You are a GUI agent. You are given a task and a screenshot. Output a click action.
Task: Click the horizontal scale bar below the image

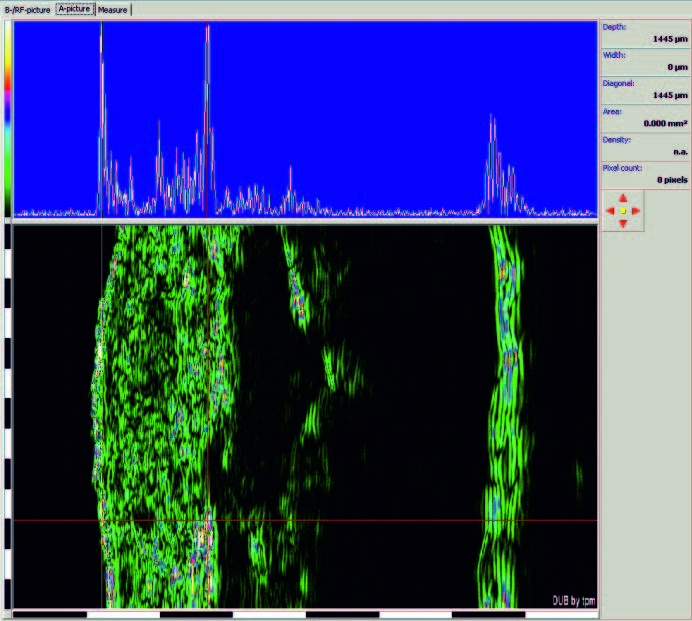pyautogui.click(x=300, y=614)
